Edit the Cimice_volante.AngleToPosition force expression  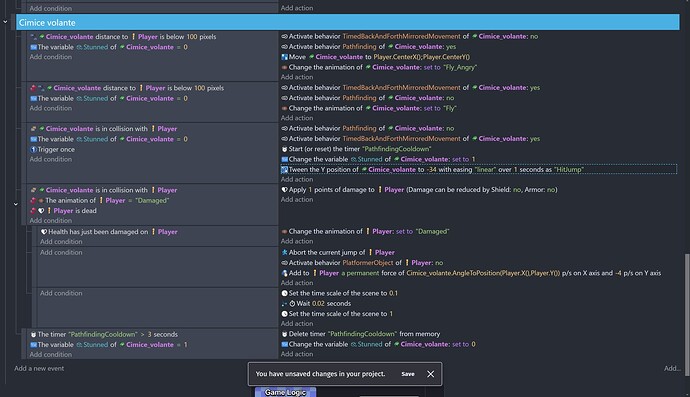point(483,273)
